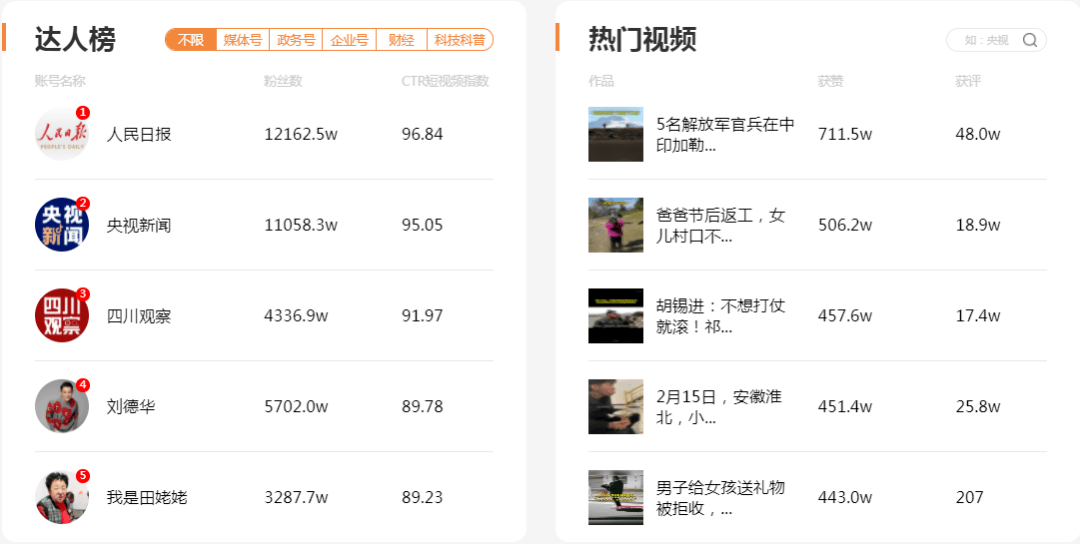Click the search magnifier icon
This screenshot has width=1080, height=544.
pyautogui.click(x=1030, y=40)
